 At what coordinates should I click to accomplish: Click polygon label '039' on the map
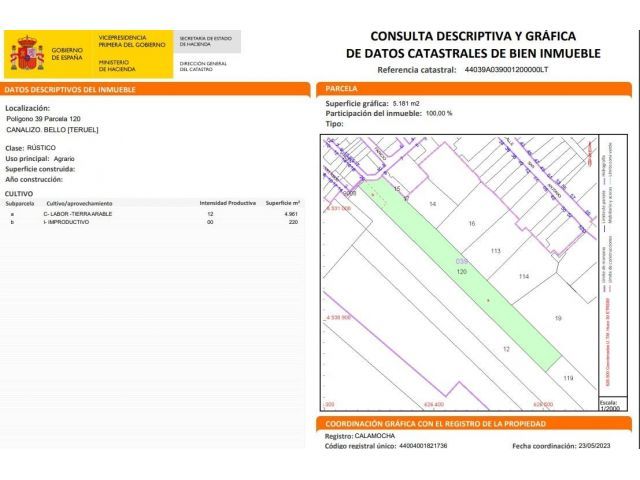462,261
